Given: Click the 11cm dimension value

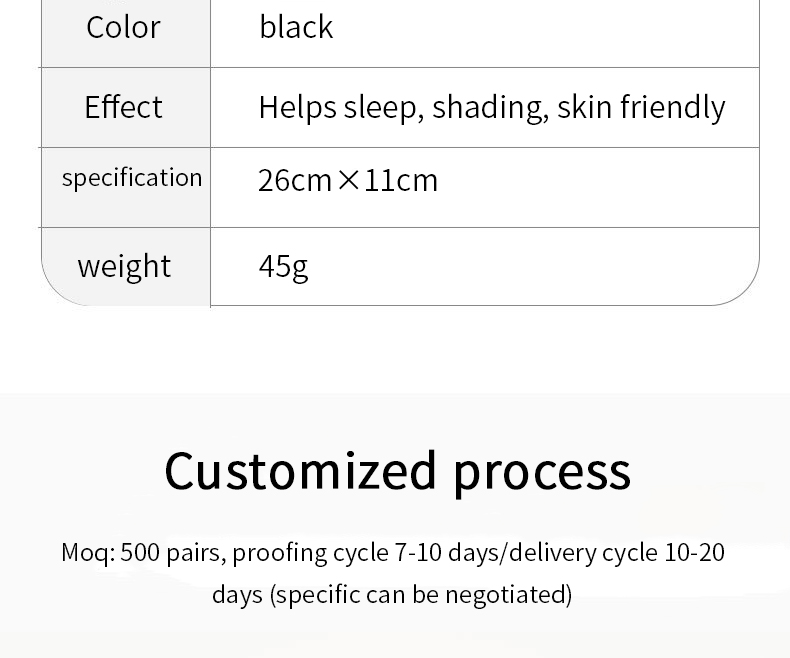Looking at the screenshot, I should [x=401, y=181].
